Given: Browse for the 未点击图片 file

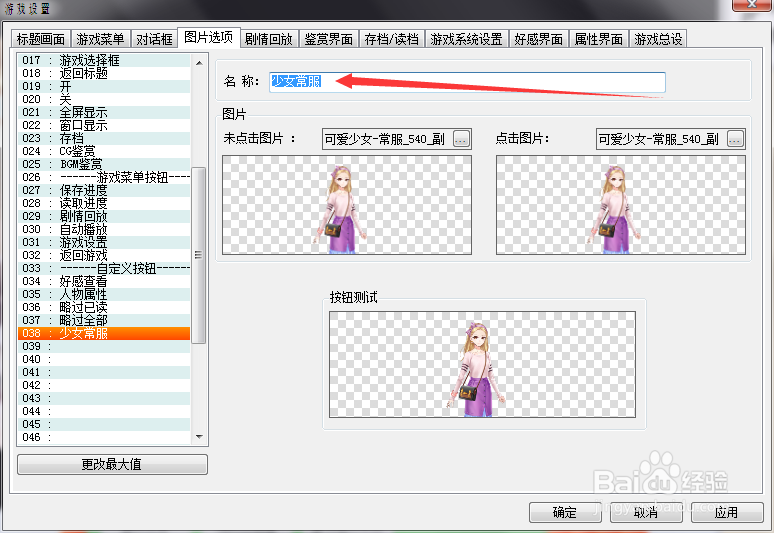Looking at the screenshot, I should click(x=461, y=140).
